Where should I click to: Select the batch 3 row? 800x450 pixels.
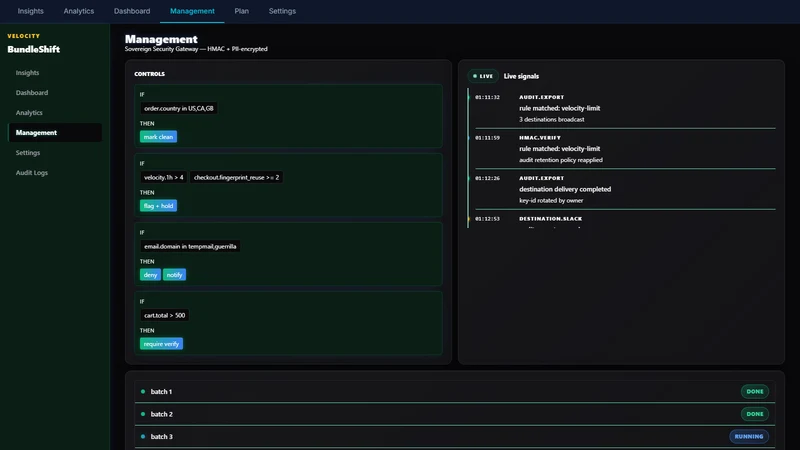(455, 436)
